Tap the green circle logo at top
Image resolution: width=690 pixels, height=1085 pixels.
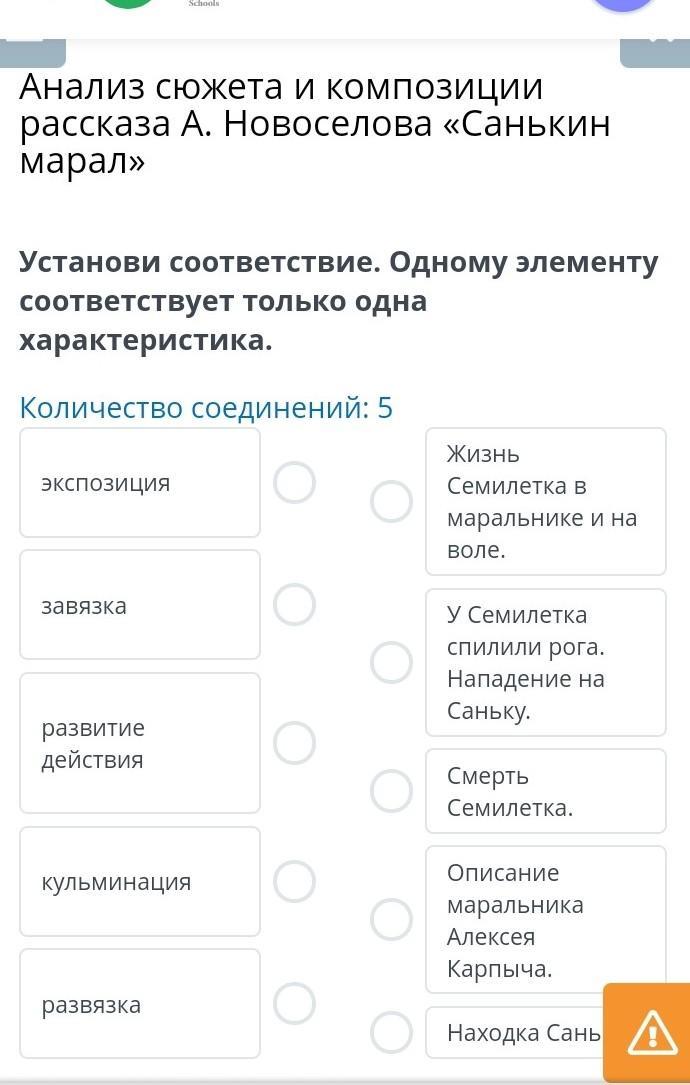(126, 3)
